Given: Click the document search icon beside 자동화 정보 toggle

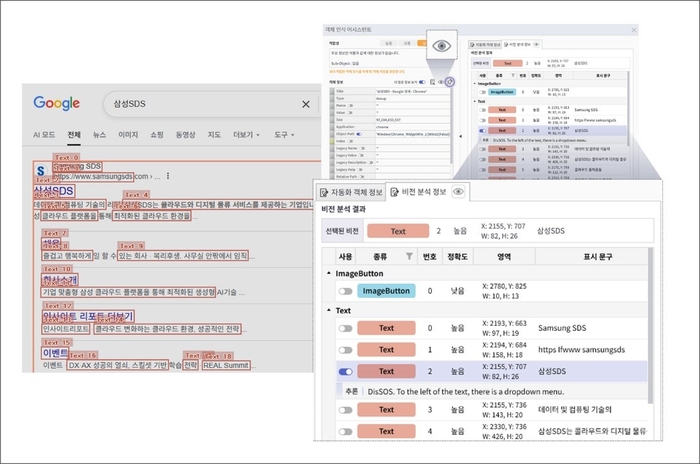Looking at the screenshot, I should [x=432, y=82].
